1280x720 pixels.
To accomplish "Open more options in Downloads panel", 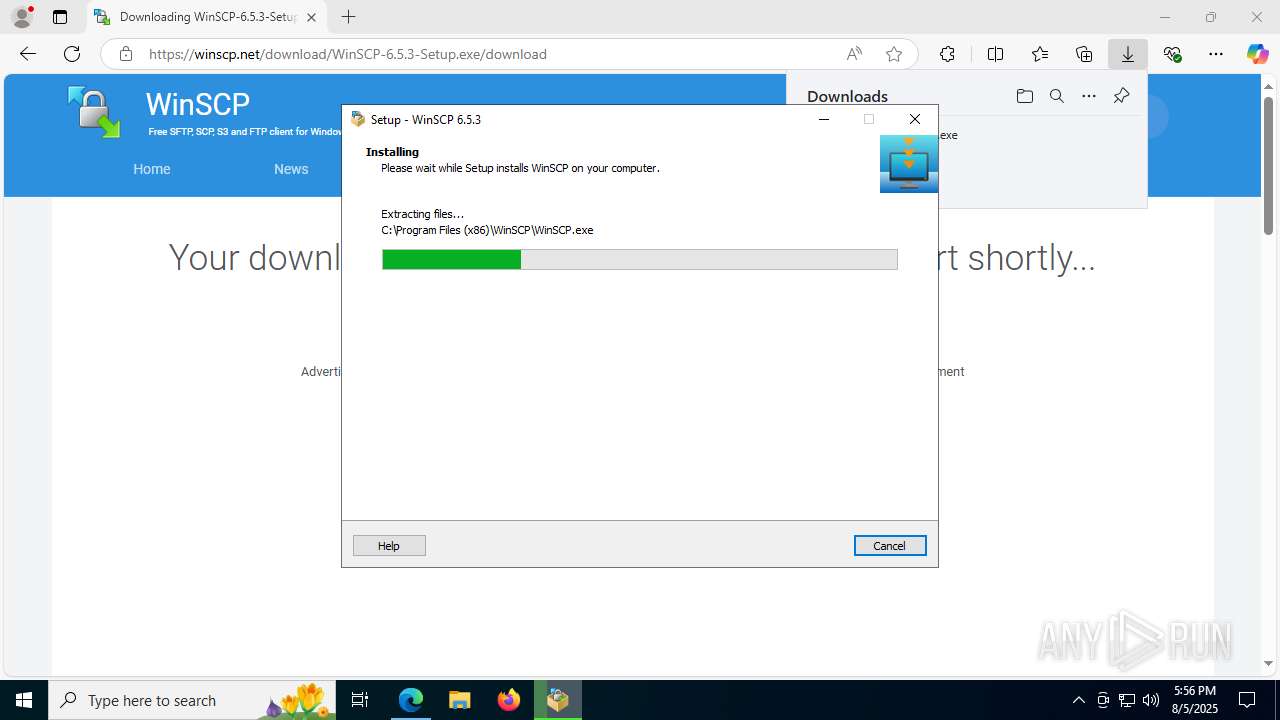I will [x=1089, y=96].
